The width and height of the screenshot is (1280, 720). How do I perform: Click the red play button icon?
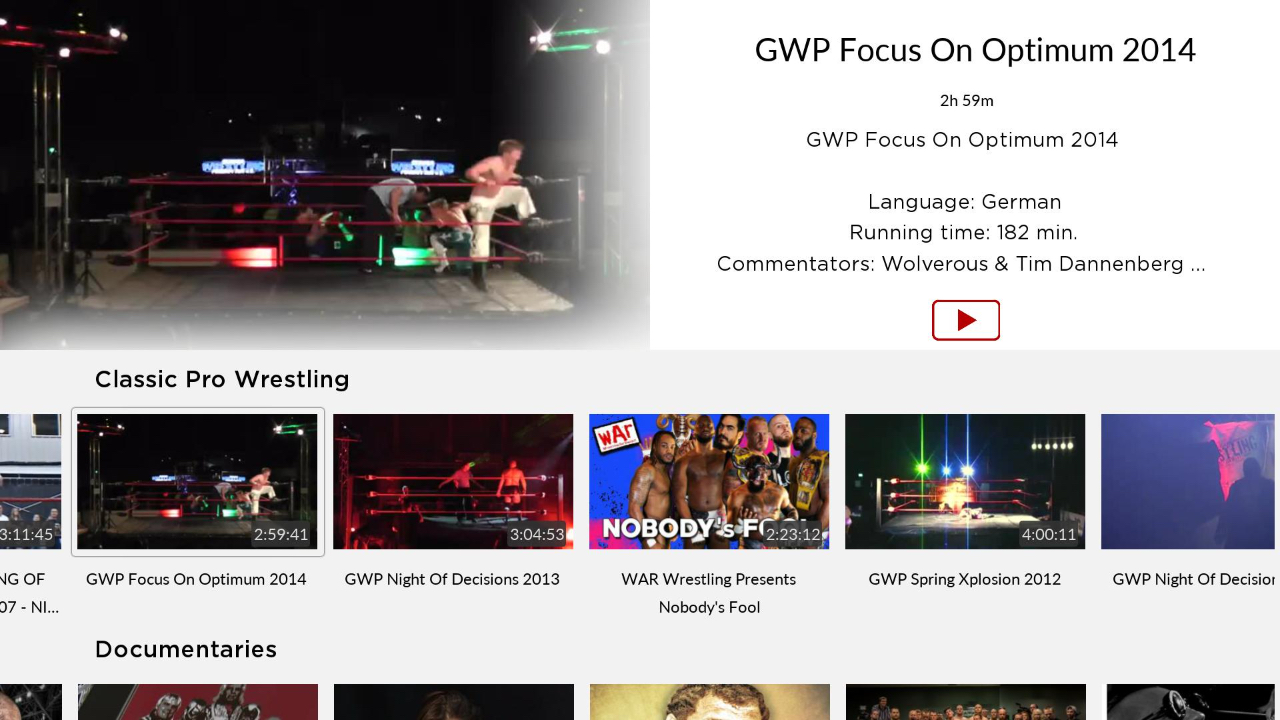pyautogui.click(x=966, y=320)
